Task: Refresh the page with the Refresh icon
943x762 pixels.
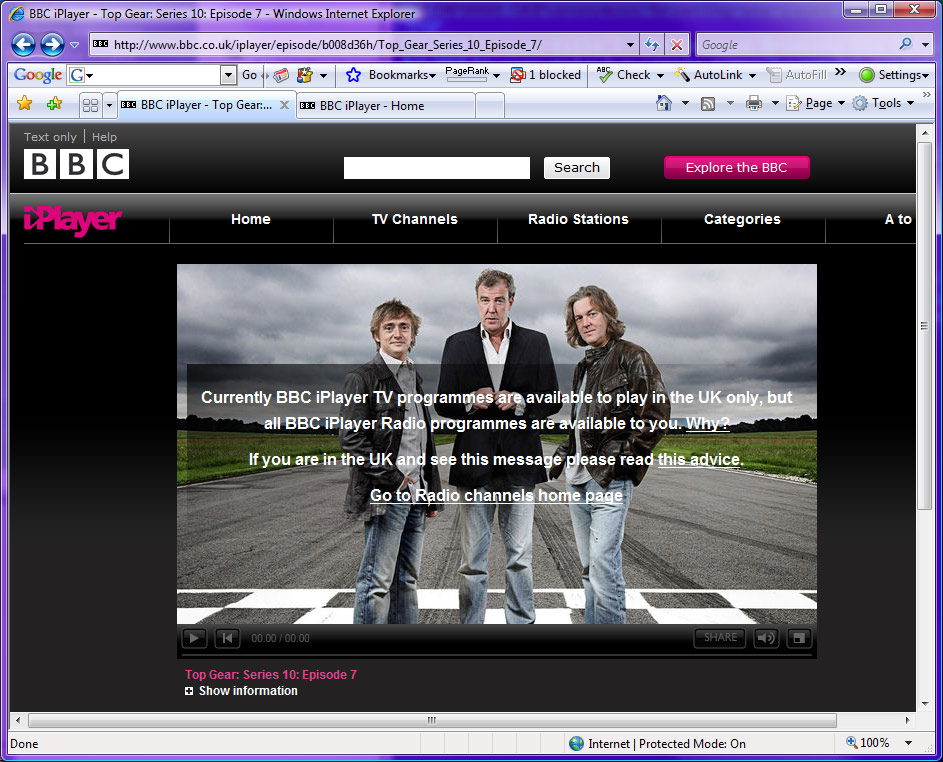Action: coord(652,45)
